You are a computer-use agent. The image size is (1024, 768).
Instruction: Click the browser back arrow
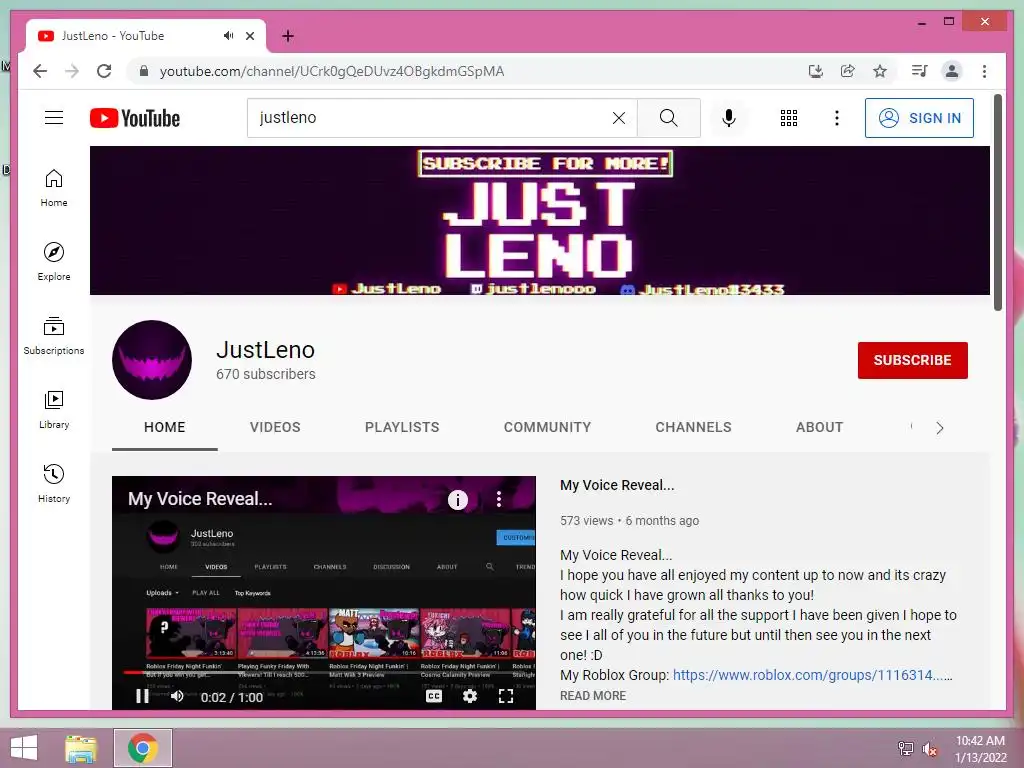(x=40, y=71)
